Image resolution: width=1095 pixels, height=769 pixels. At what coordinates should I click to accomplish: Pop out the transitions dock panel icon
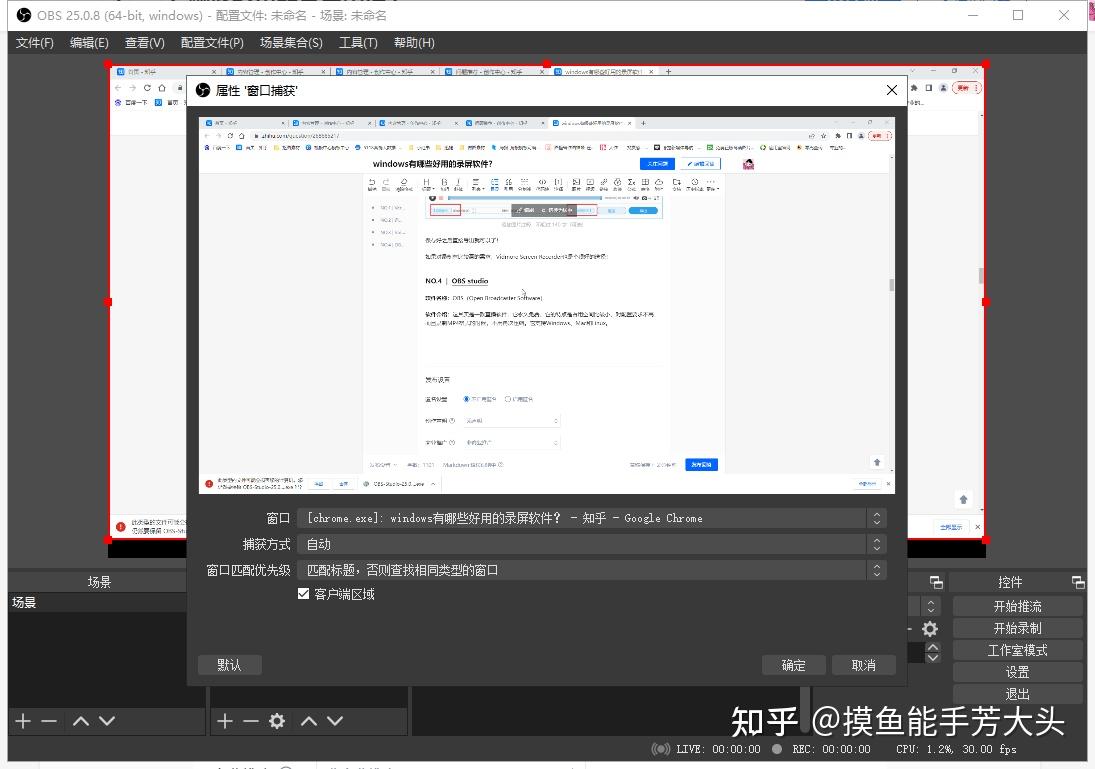click(936, 582)
